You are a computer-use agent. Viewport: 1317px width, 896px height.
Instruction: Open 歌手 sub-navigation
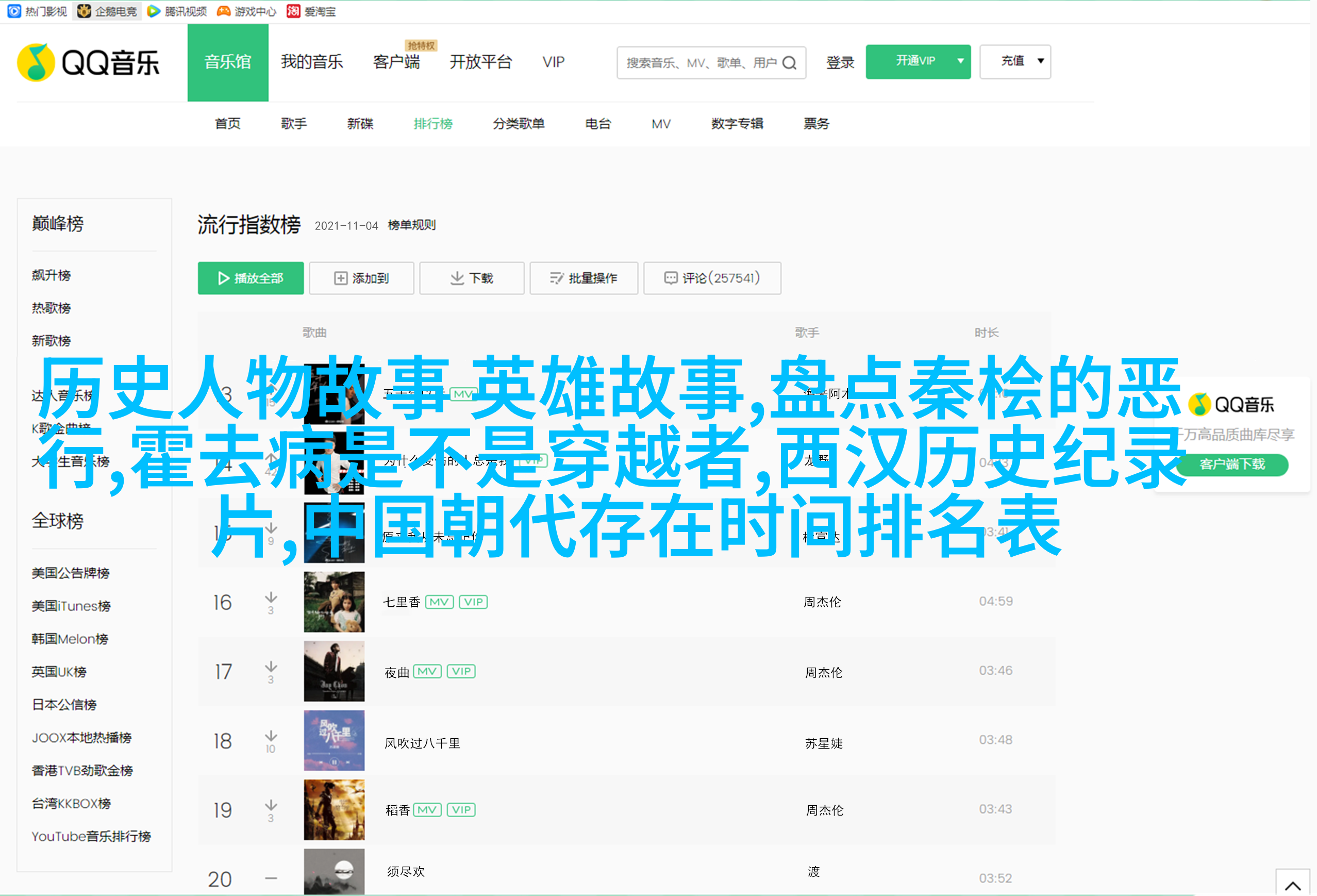pyautogui.click(x=293, y=124)
